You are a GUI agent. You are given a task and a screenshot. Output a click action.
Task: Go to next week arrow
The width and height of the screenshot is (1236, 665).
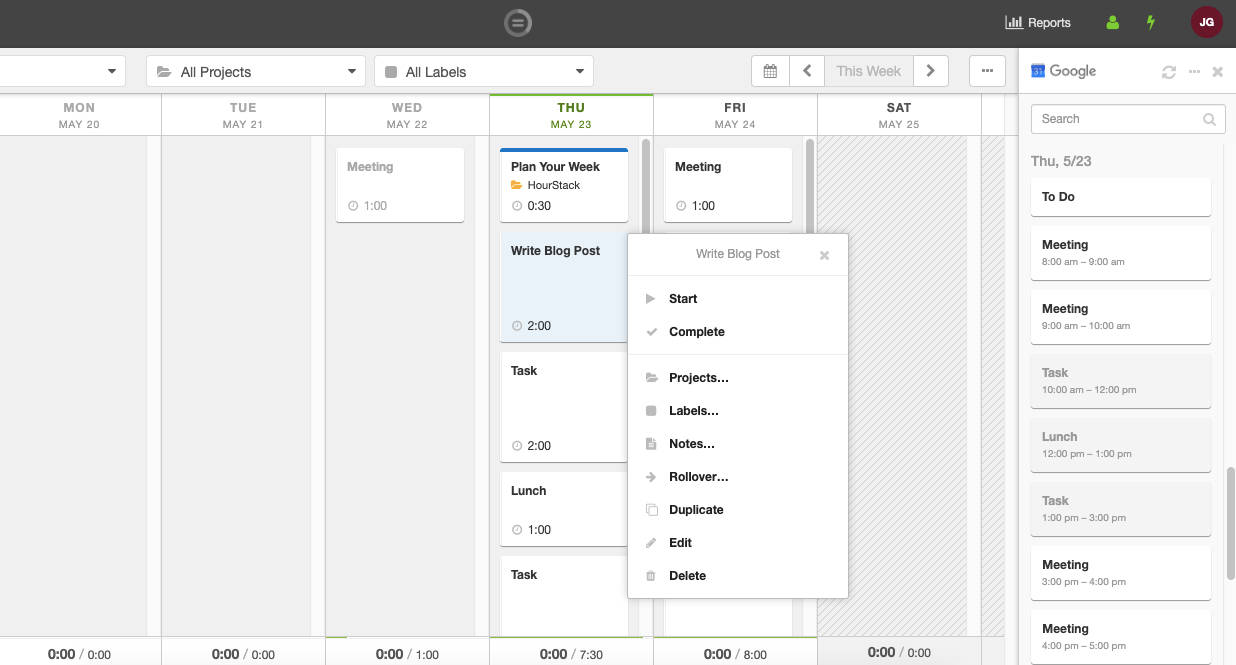[930, 71]
